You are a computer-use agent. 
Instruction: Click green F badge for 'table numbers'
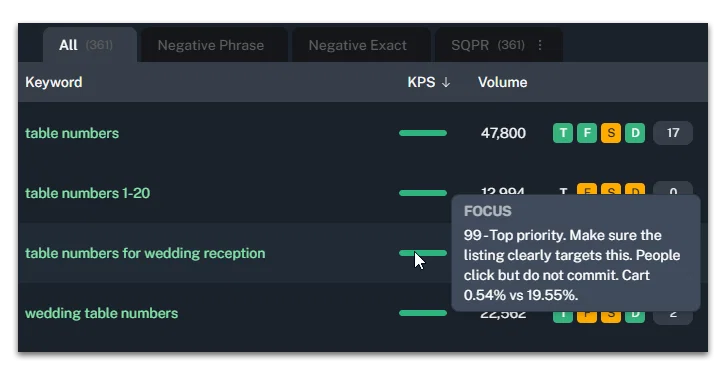pyautogui.click(x=587, y=133)
